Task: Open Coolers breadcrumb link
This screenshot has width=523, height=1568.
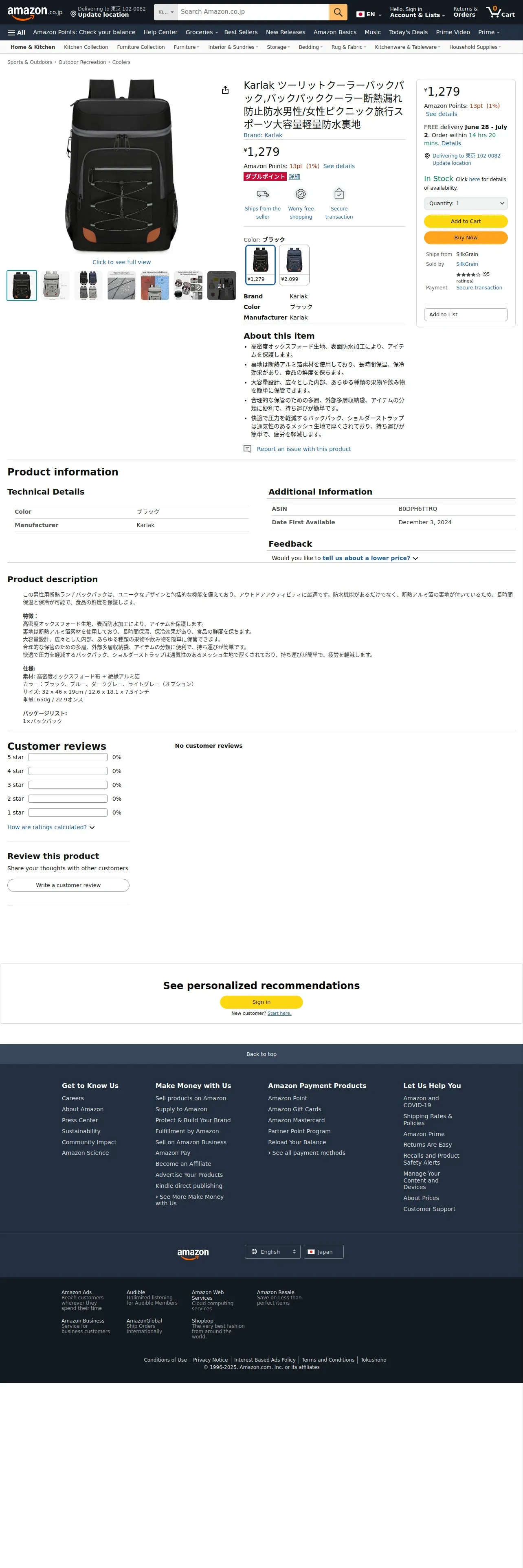Action: [121, 62]
